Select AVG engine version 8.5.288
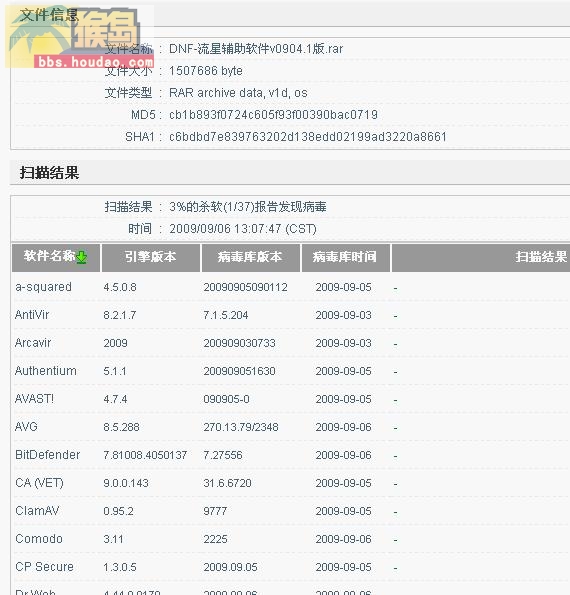 [121, 427]
